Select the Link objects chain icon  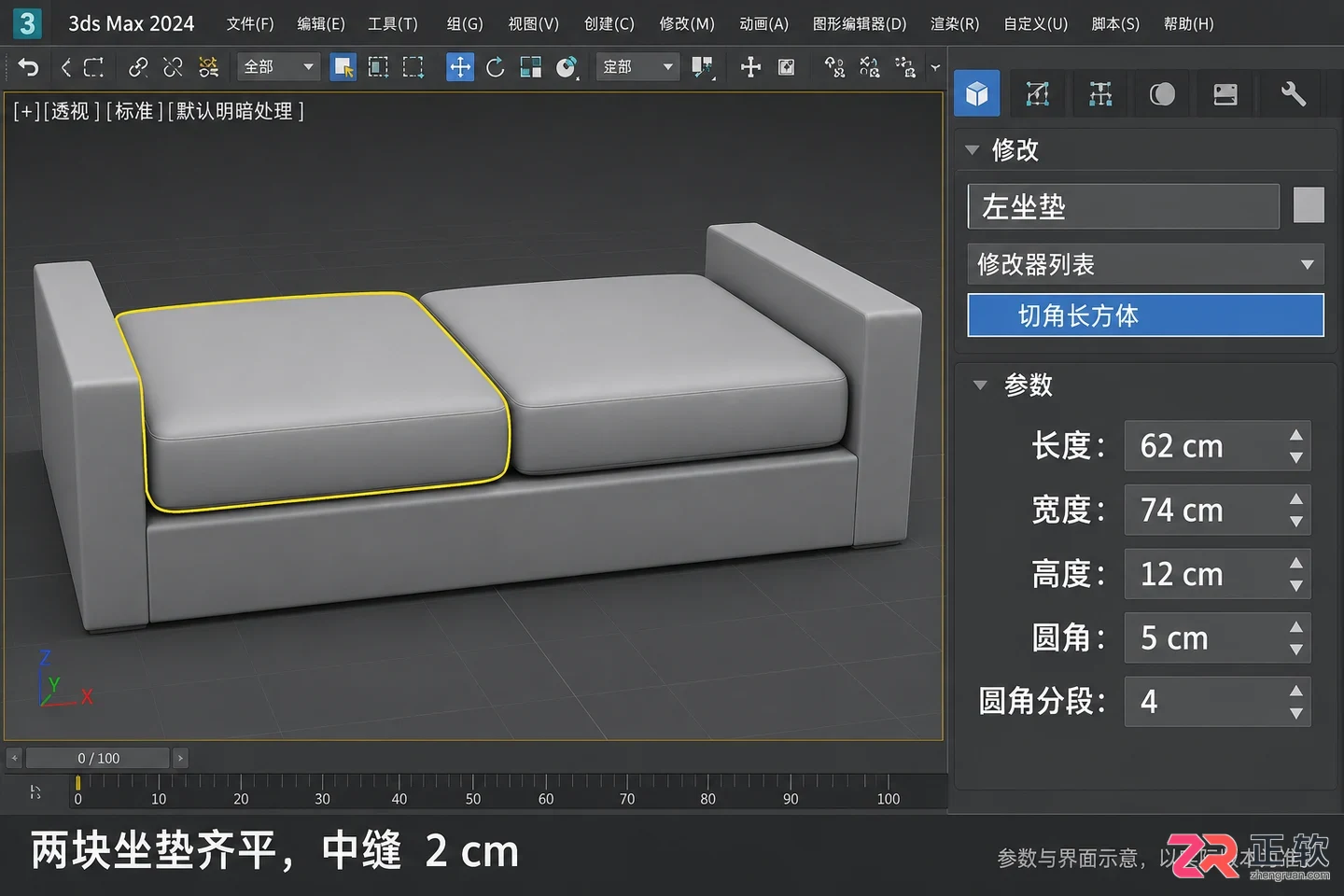(x=138, y=67)
